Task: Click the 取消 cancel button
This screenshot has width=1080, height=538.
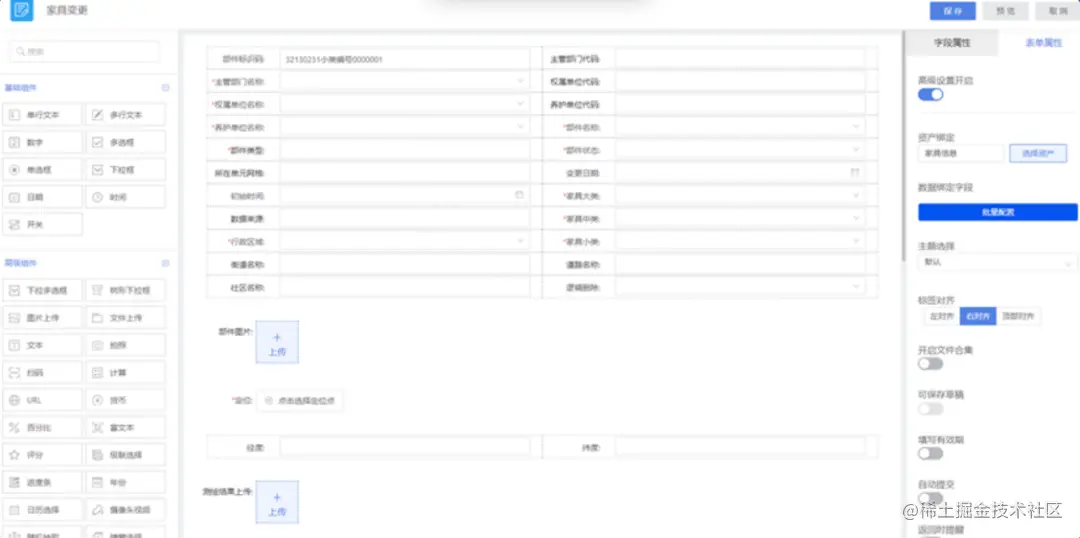Action: tap(1057, 11)
